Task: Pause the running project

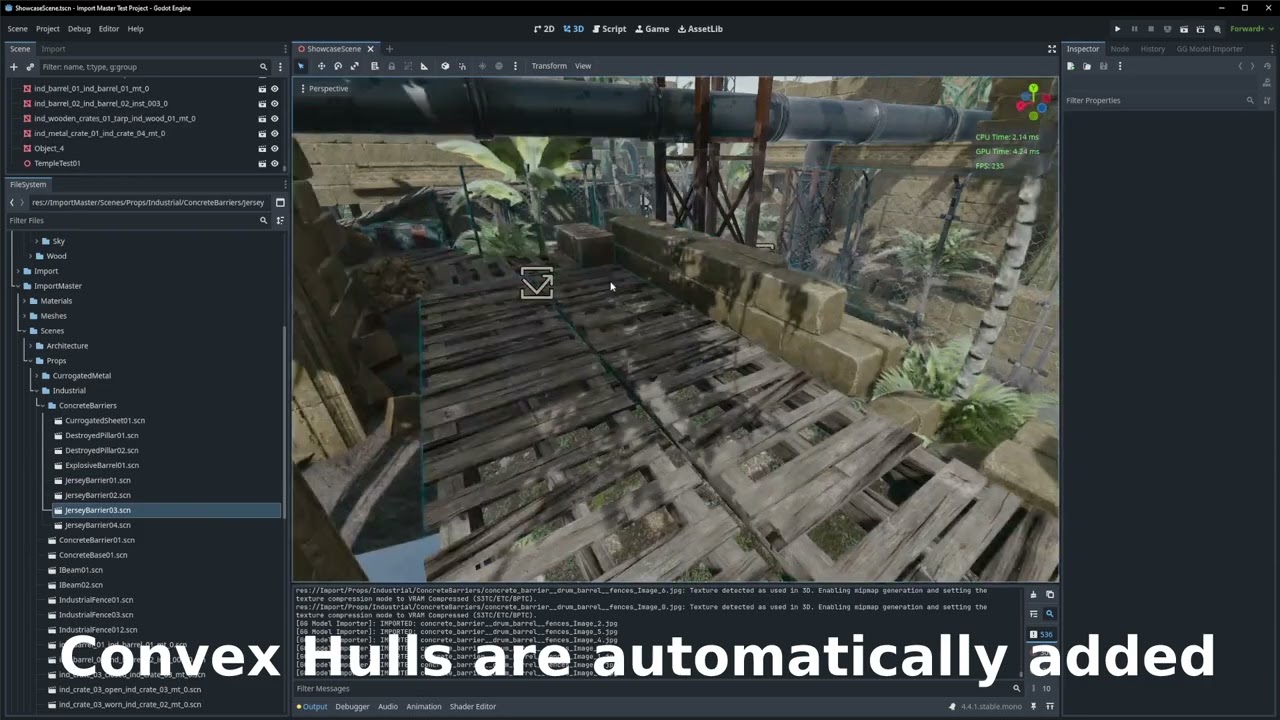Action: click(1134, 29)
